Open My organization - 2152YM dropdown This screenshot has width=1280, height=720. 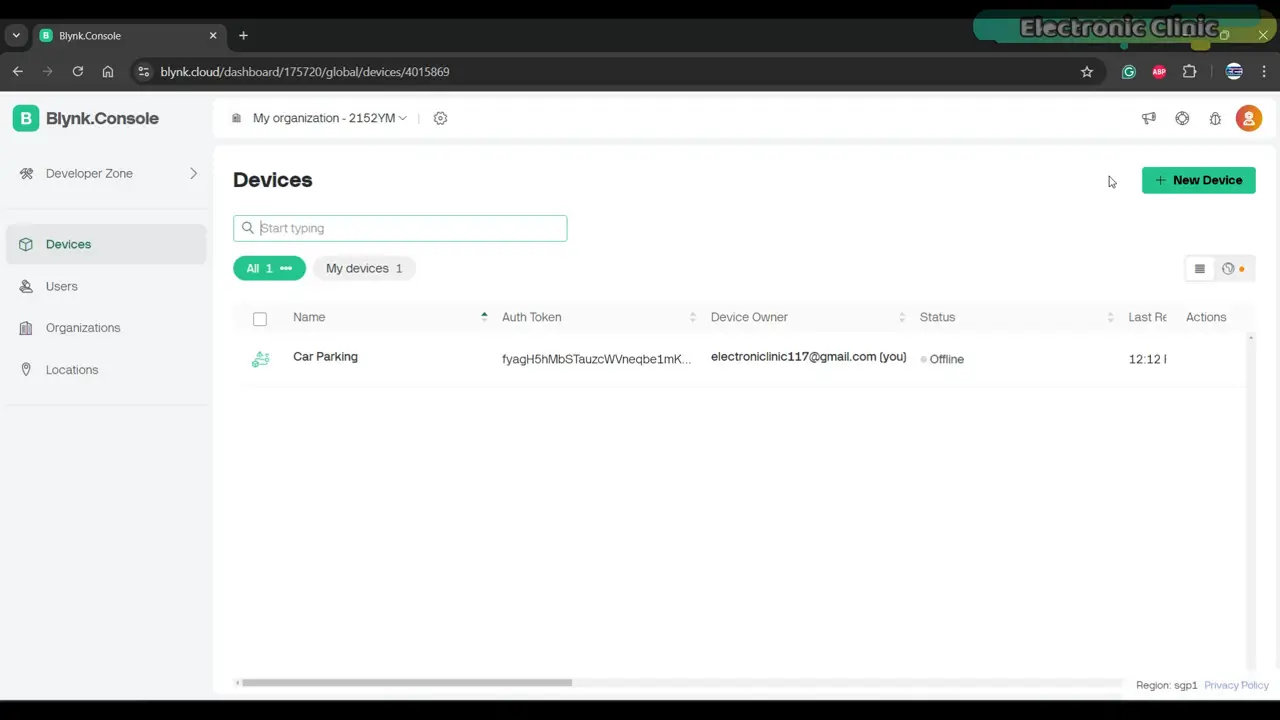(x=329, y=118)
